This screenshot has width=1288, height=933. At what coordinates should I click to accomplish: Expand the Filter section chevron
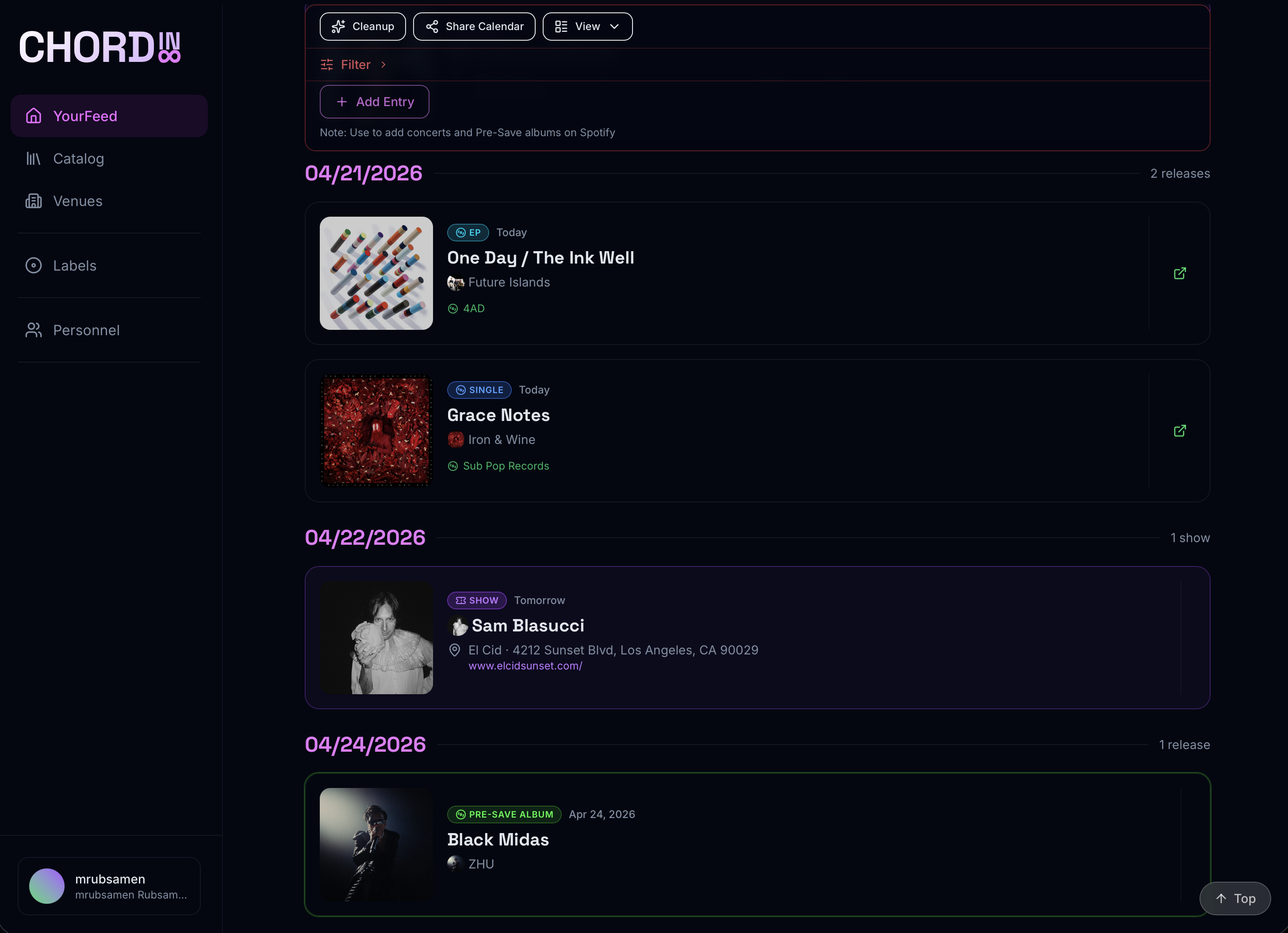point(383,65)
